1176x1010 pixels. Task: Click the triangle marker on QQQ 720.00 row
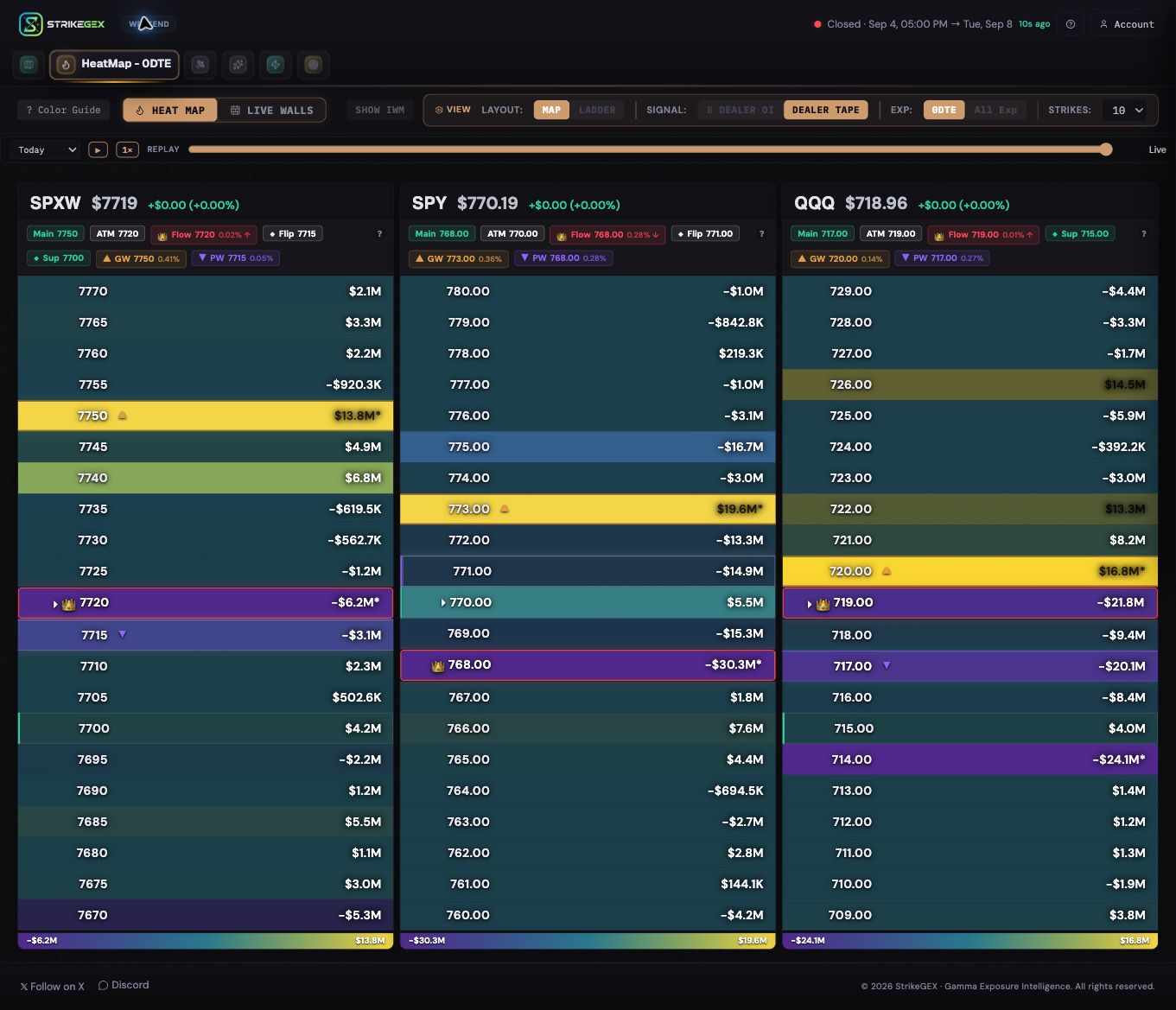[887, 571]
